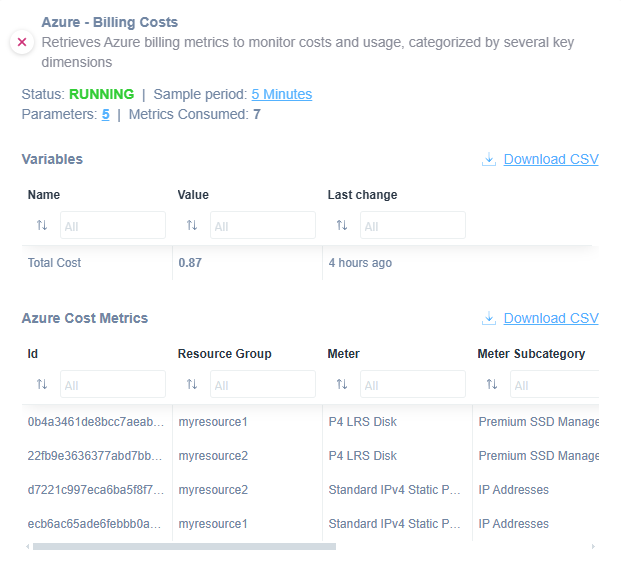
Task: Click the scrollbar left arrow
Action: (27, 547)
